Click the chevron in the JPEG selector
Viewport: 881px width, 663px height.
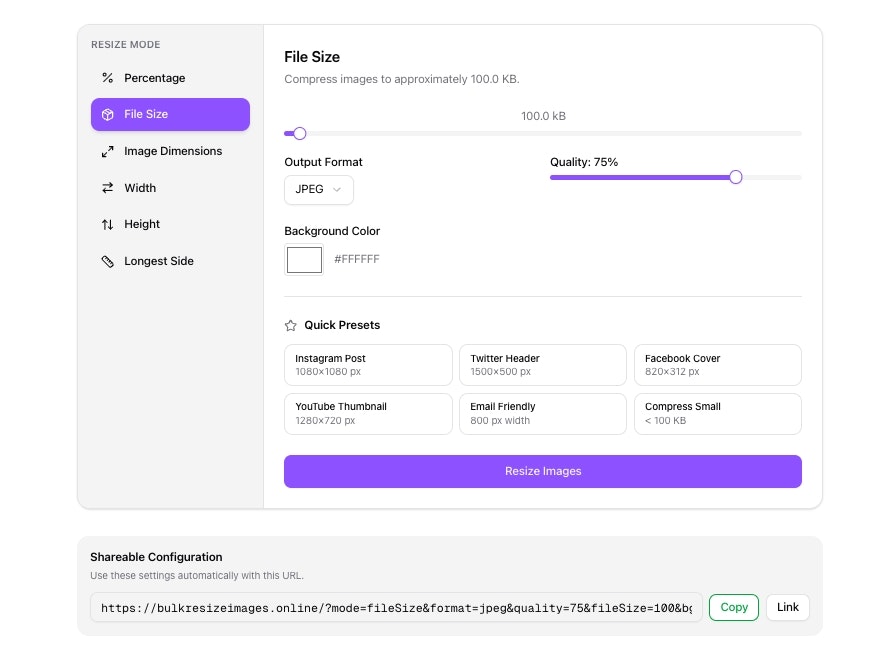click(x=337, y=189)
